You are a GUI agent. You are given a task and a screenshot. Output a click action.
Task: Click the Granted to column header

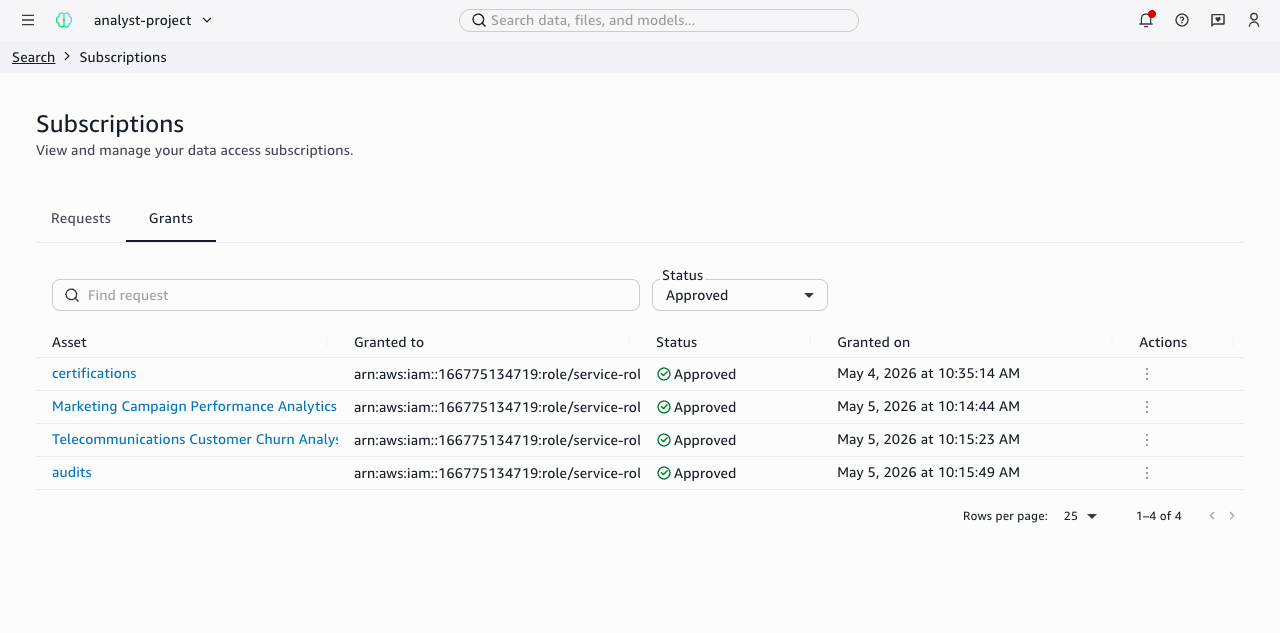pos(389,342)
